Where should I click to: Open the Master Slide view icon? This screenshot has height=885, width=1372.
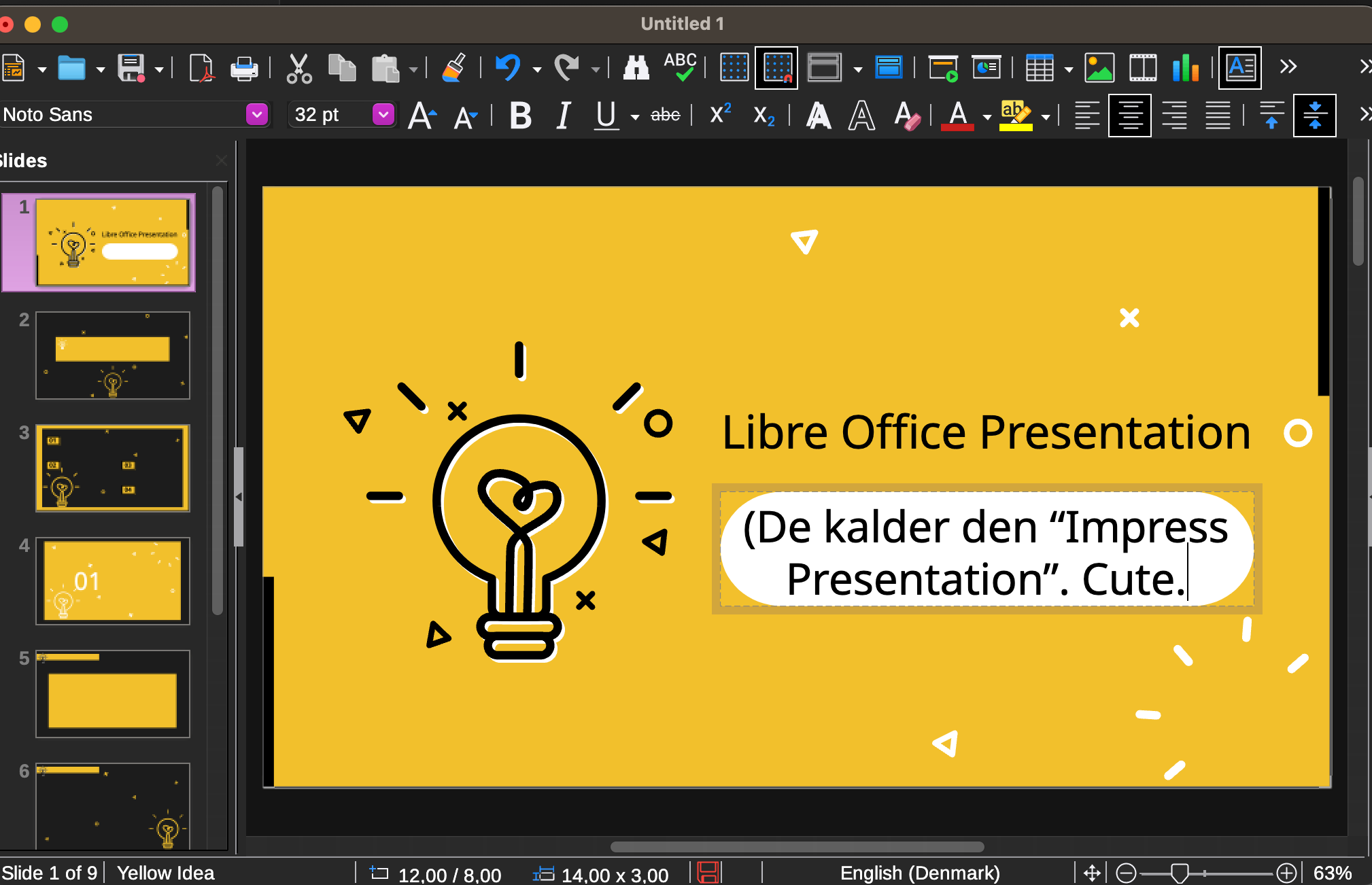click(x=889, y=68)
